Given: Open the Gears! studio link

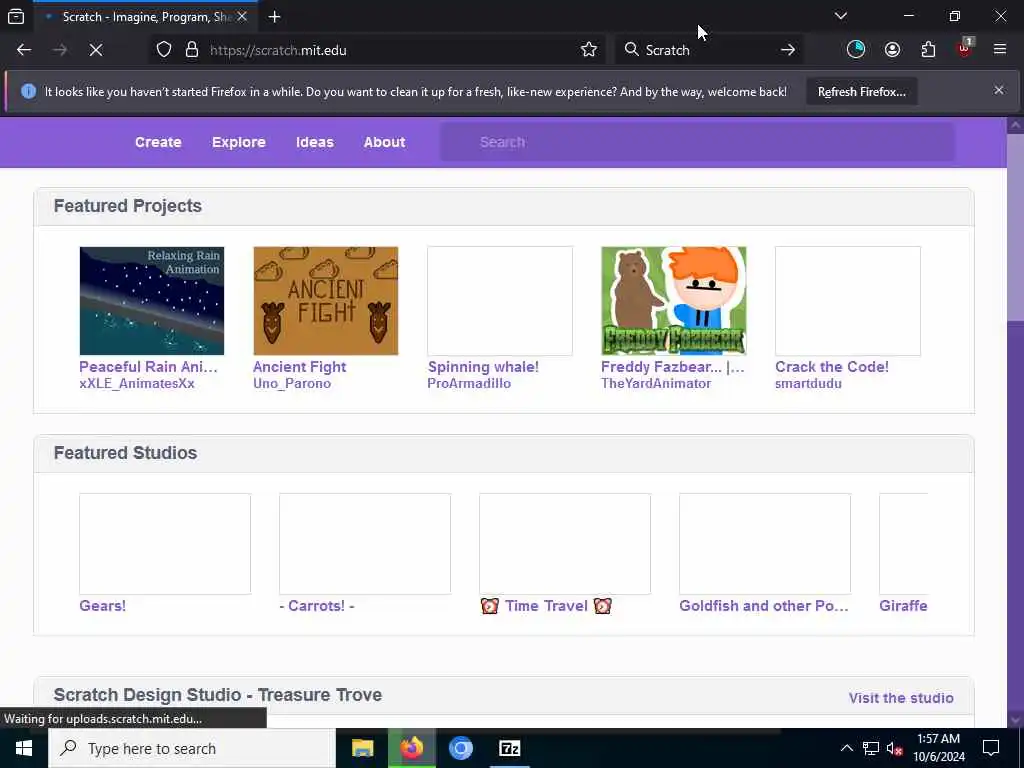Looking at the screenshot, I should click(103, 605).
